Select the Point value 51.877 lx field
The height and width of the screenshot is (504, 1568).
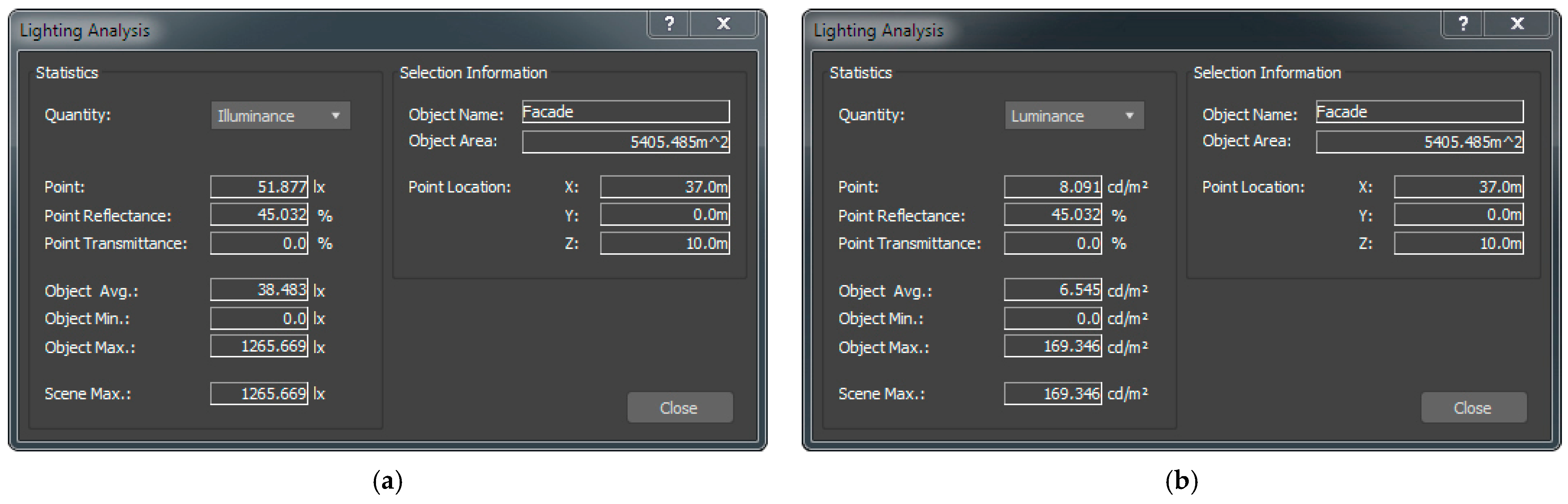(259, 187)
